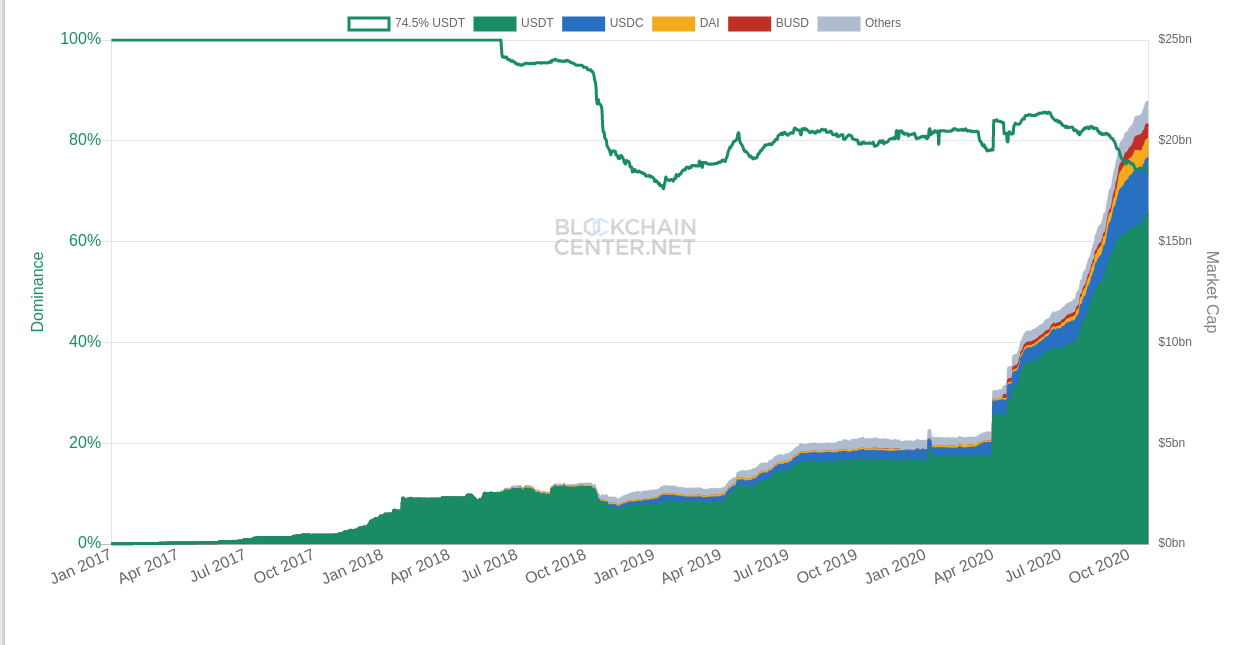Click the orange DAI legend swatch
This screenshot has height=645, width=1241.
click(x=673, y=23)
